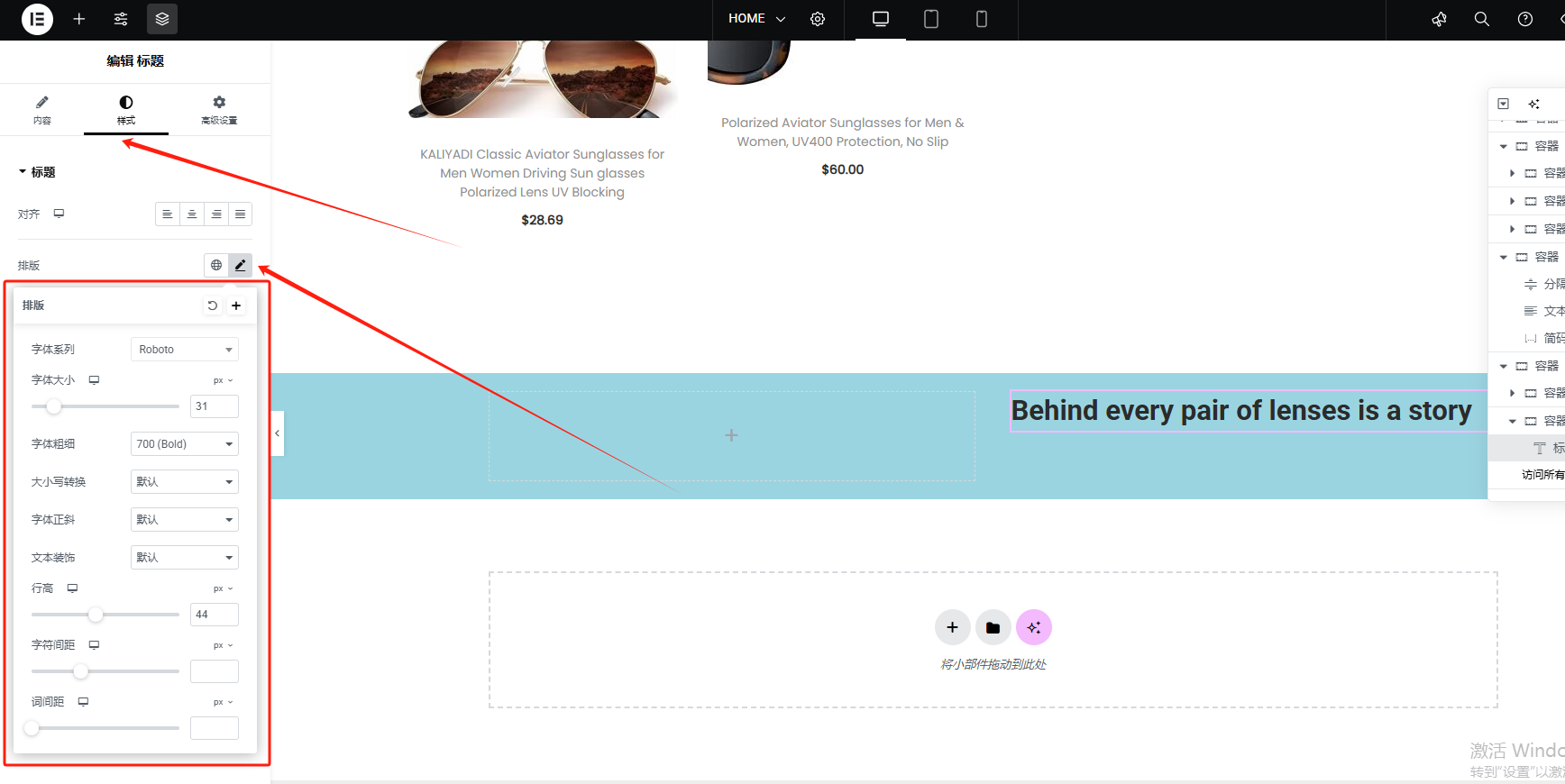Viewport: 1565px width, 784px height.
Task: Switch to desktop preview mode
Action: 881,19
